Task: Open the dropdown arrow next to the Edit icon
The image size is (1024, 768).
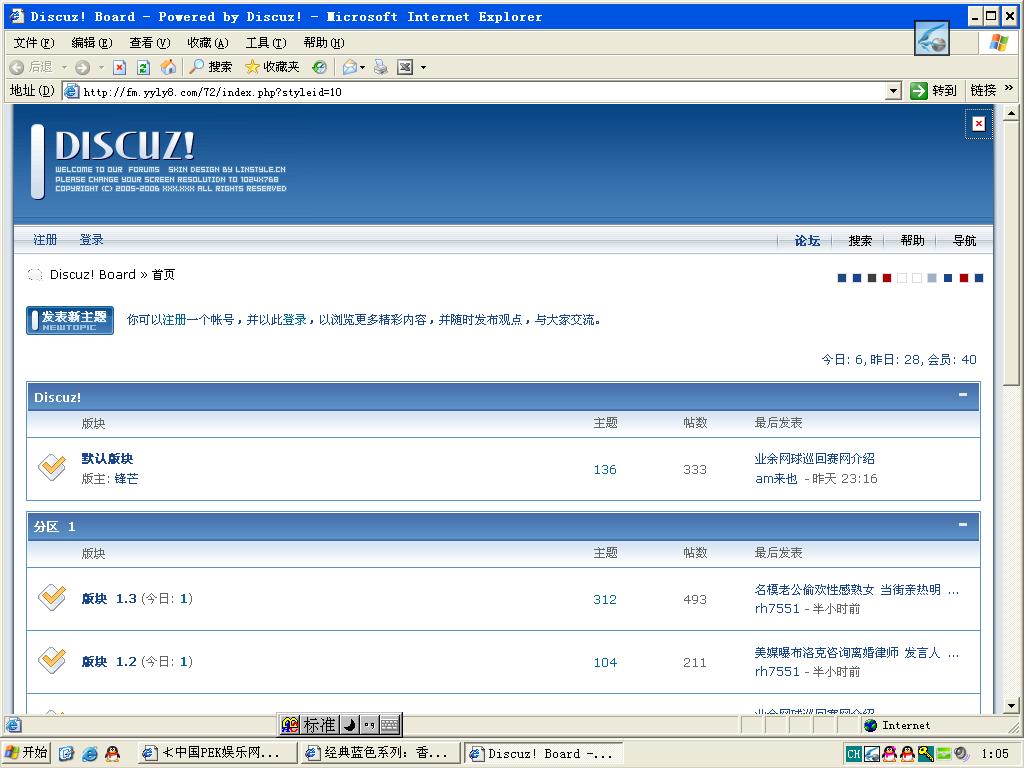Action: (423, 67)
